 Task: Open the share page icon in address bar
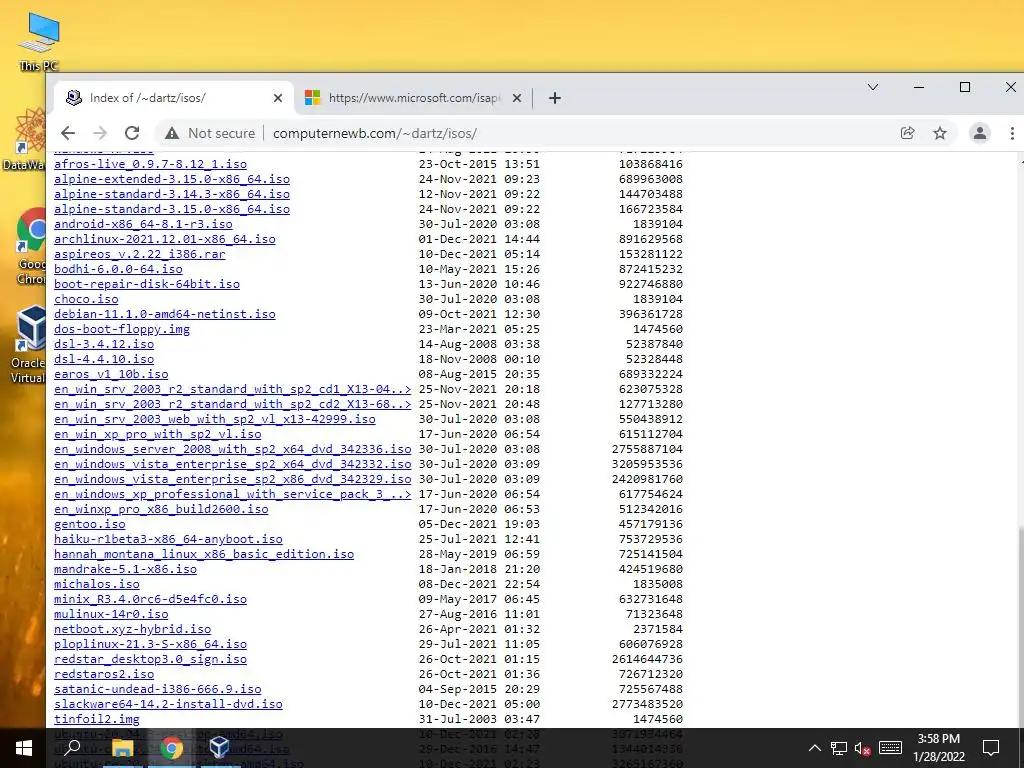click(x=908, y=133)
